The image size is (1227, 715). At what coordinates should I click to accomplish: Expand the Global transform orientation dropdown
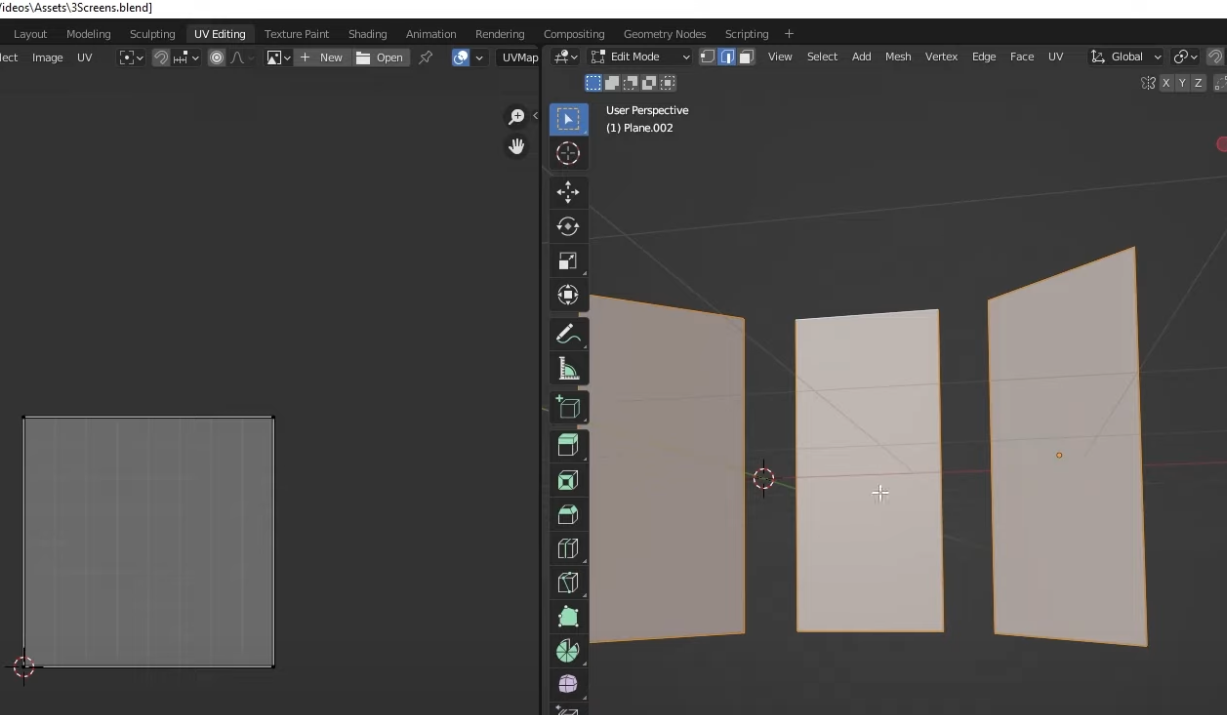(x=1127, y=57)
